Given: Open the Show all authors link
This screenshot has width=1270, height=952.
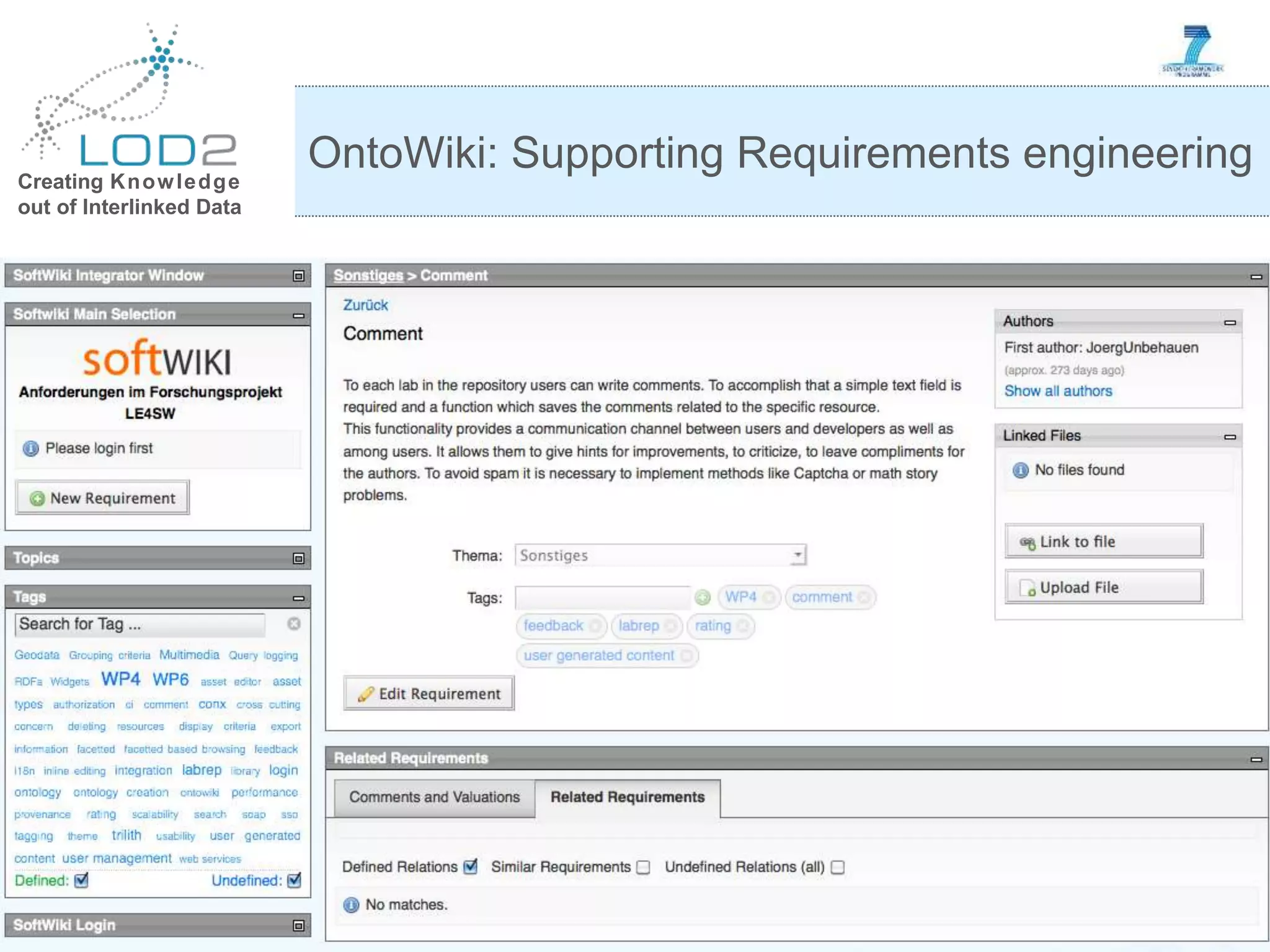Looking at the screenshot, I should click(x=1058, y=391).
